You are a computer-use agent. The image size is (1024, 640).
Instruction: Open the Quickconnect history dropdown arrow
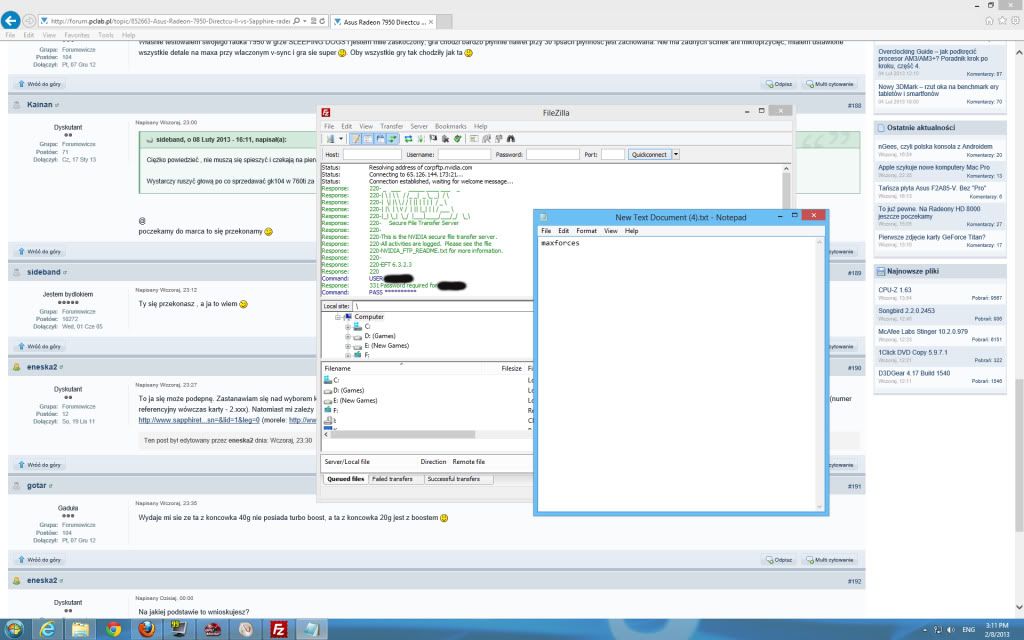tap(676, 155)
